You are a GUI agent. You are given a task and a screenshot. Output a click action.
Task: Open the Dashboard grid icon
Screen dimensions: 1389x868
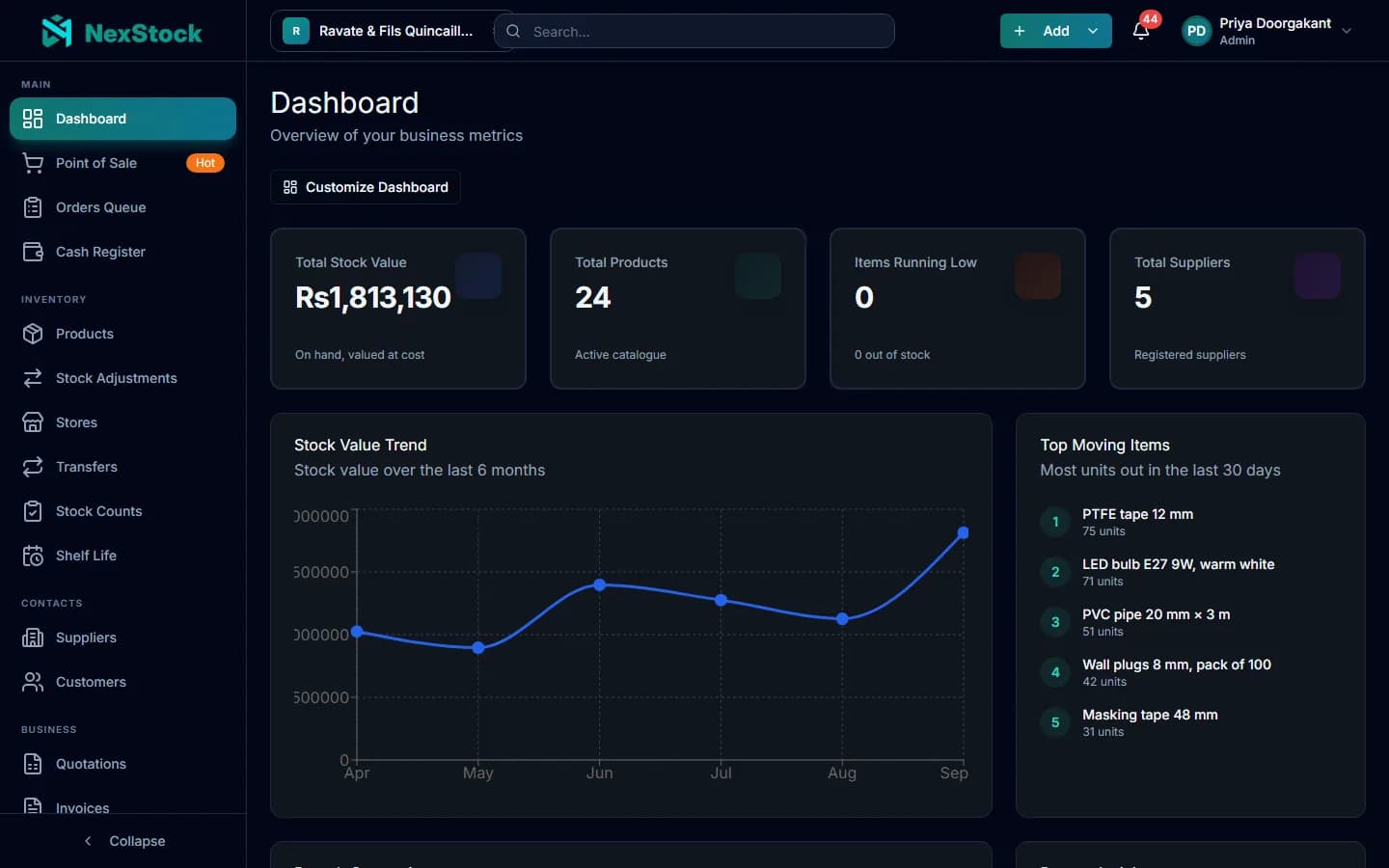coord(33,119)
